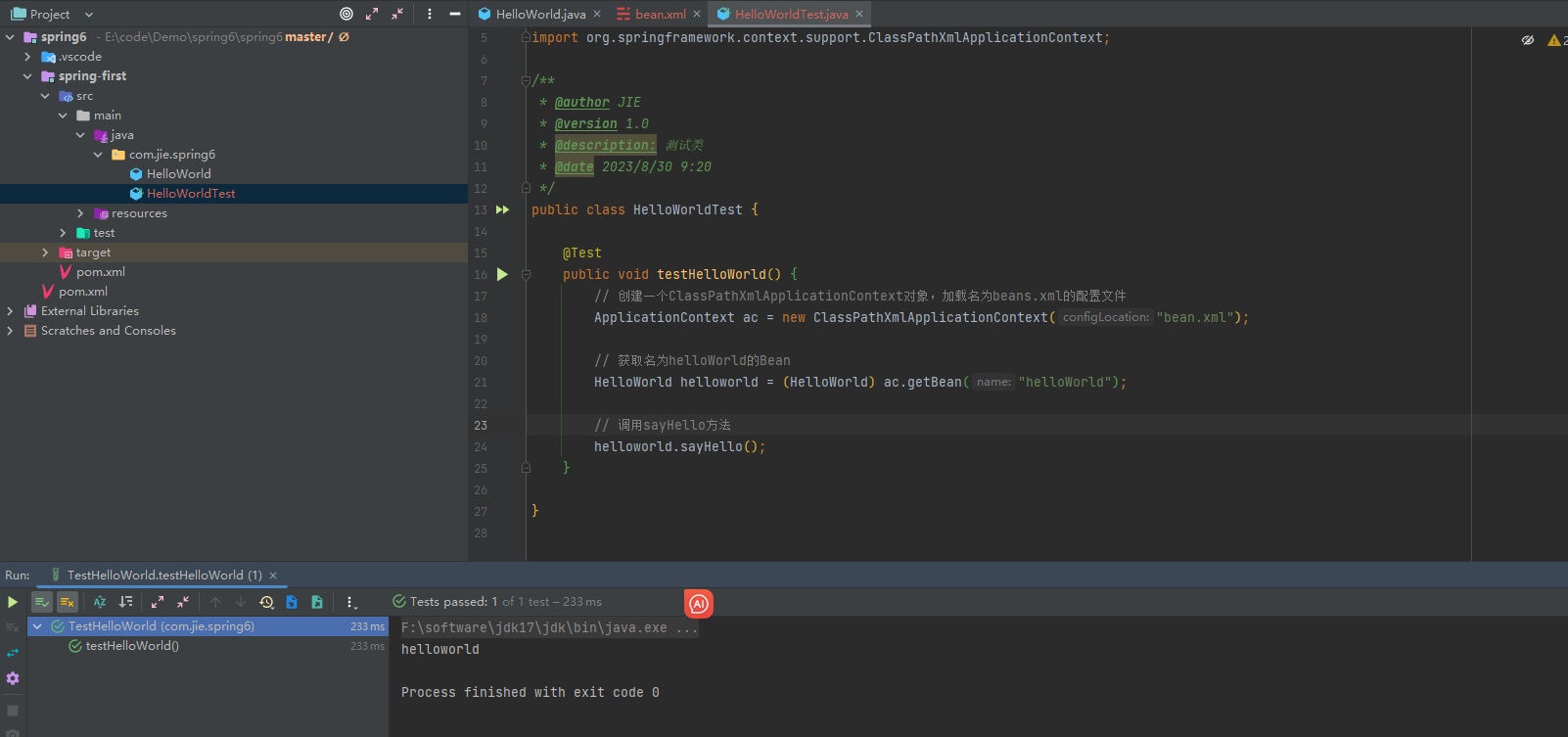Open test history clock icon
Image resolution: width=1568 pixels, height=737 pixels.
coord(266,602)
